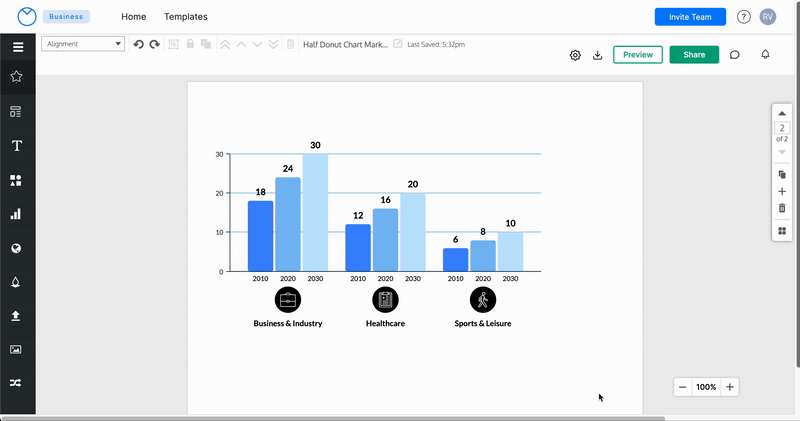Image resolution: width=800 pixels, height=421 pixels.
Task: Click the page number input field
Action: click(782, 128)
